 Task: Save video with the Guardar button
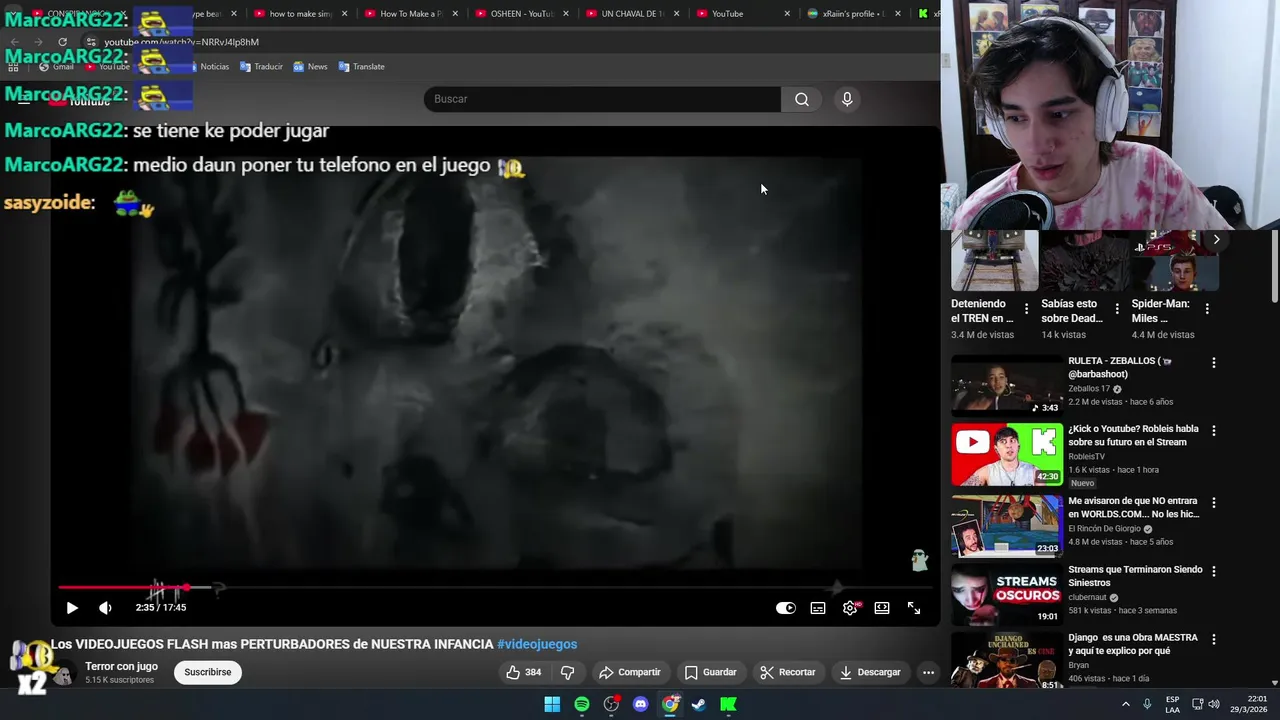coord(711,672)
